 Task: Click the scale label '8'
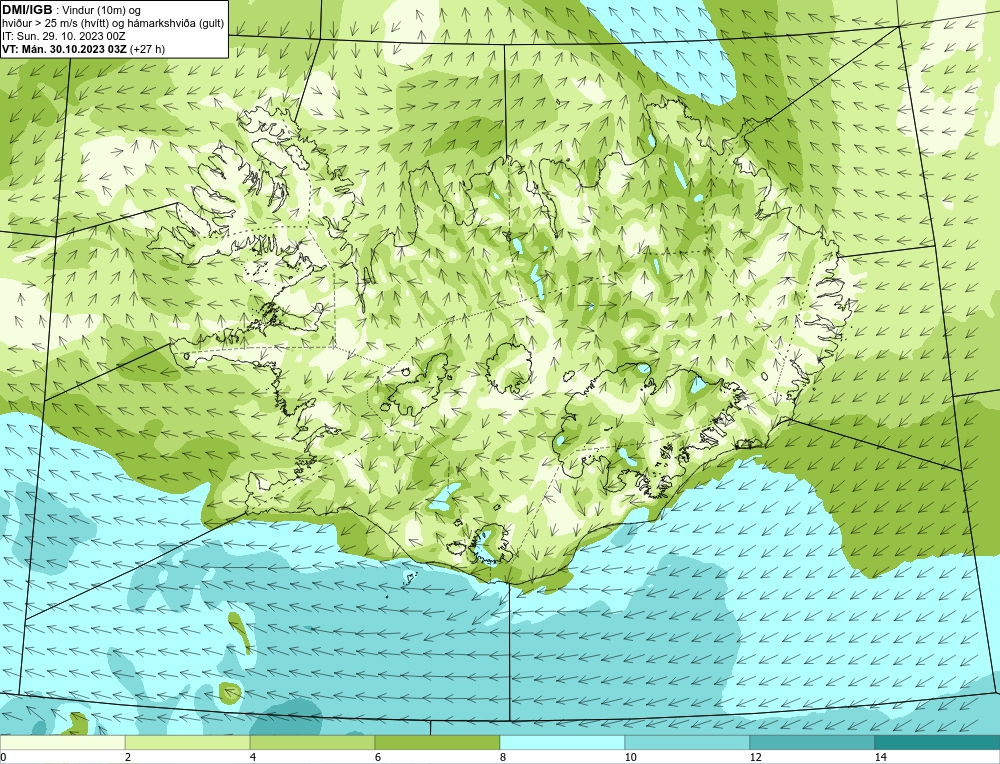click(x=503, y=757)
